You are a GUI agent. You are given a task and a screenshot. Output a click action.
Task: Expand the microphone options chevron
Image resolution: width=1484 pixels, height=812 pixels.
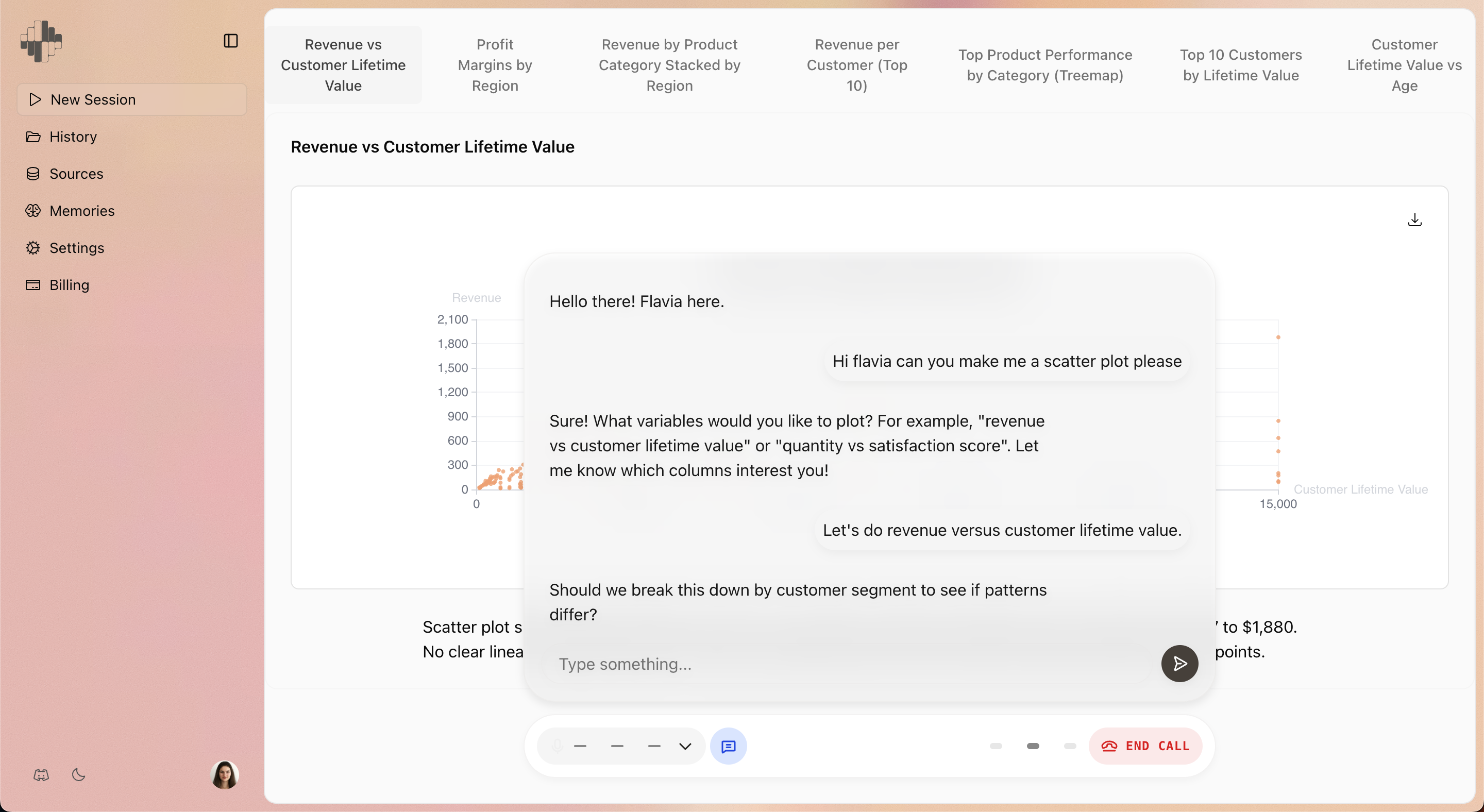[684, 747]
